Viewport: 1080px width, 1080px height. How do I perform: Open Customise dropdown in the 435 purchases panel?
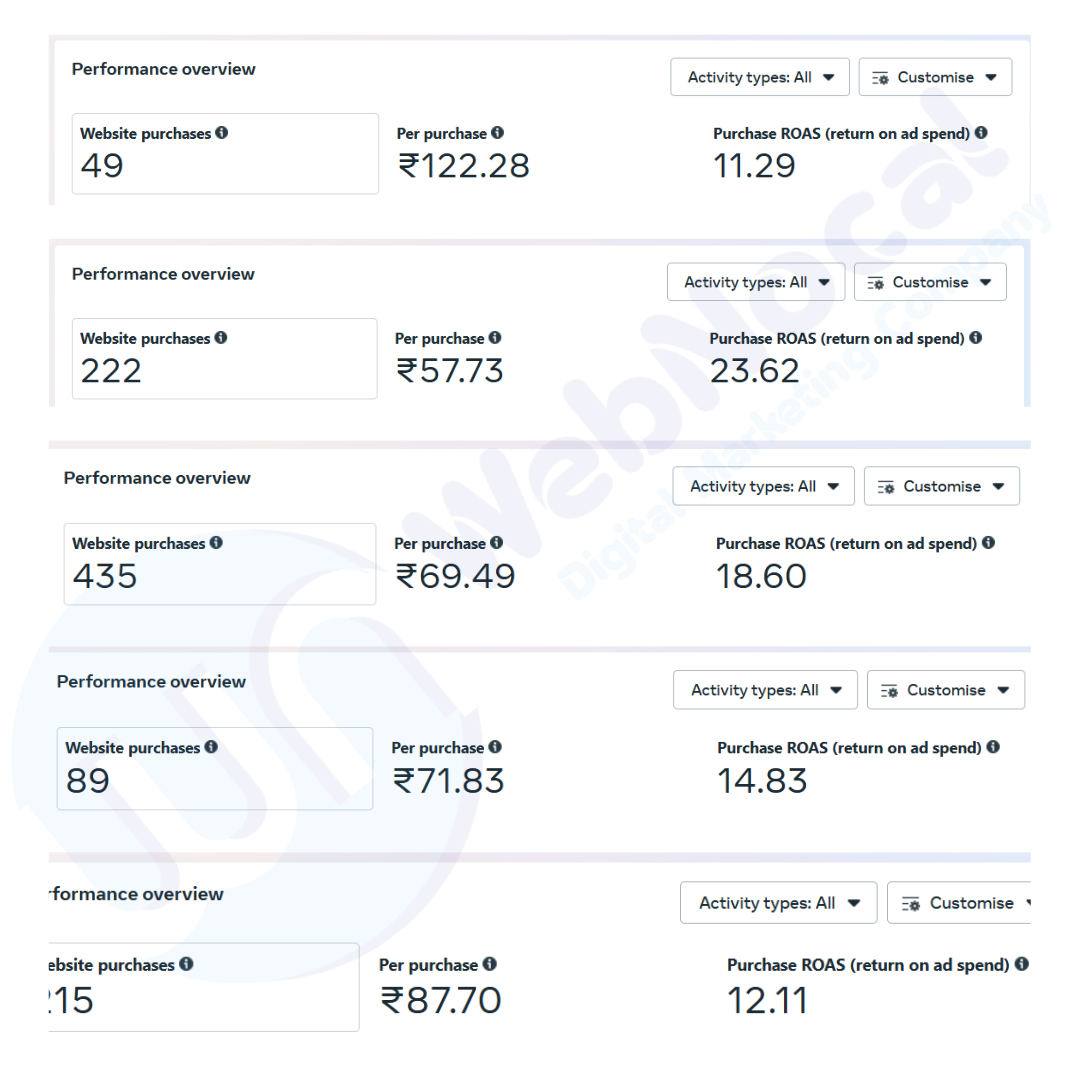point(941,486)
